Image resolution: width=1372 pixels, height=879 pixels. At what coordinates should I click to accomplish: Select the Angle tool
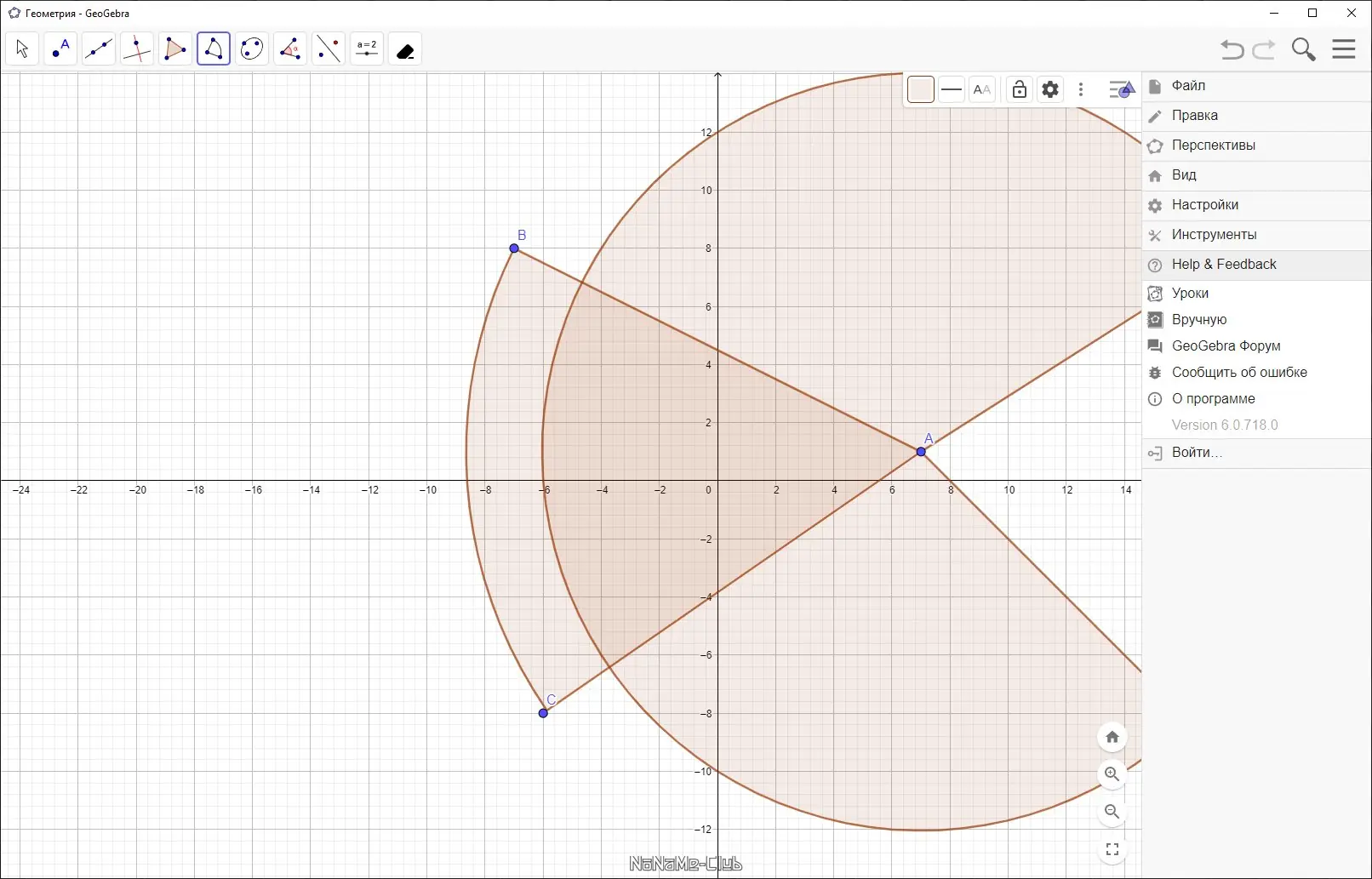pyautogui.click(x=290, y=49)
